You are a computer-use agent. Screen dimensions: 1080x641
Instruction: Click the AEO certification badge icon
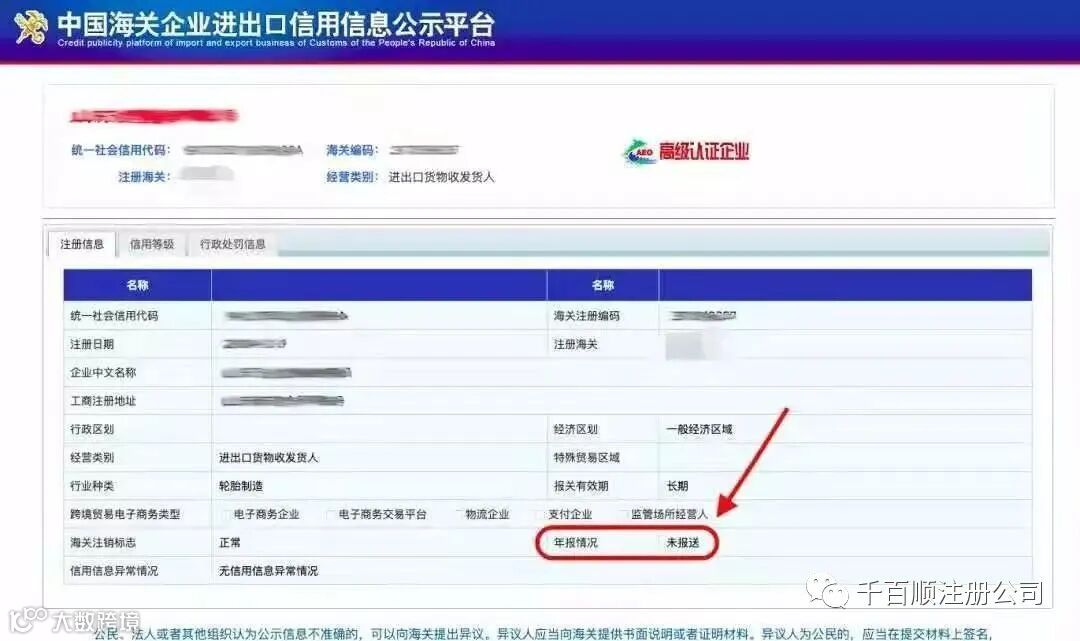click(639, 151)
